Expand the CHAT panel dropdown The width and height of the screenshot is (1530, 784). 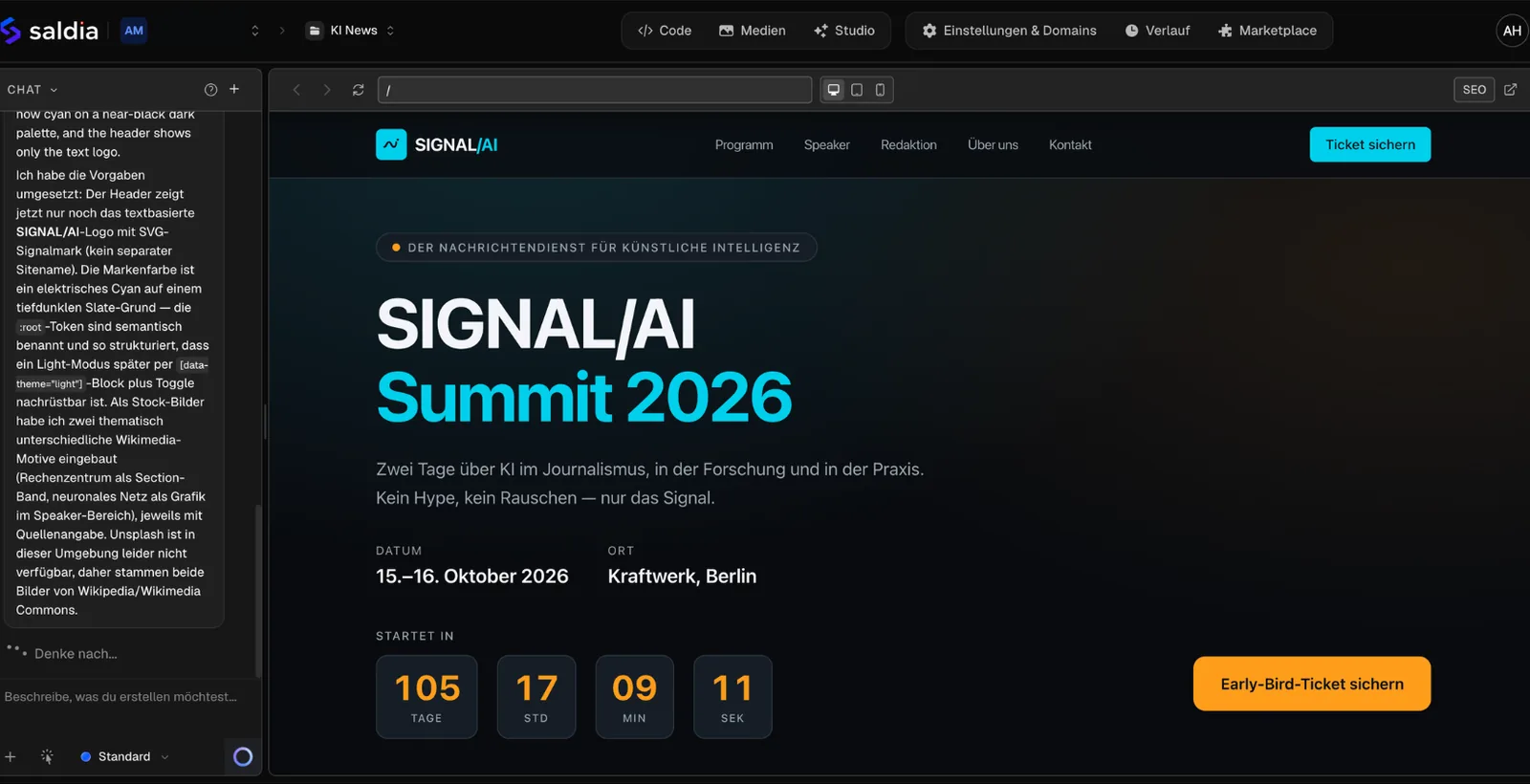pos(33,90)
